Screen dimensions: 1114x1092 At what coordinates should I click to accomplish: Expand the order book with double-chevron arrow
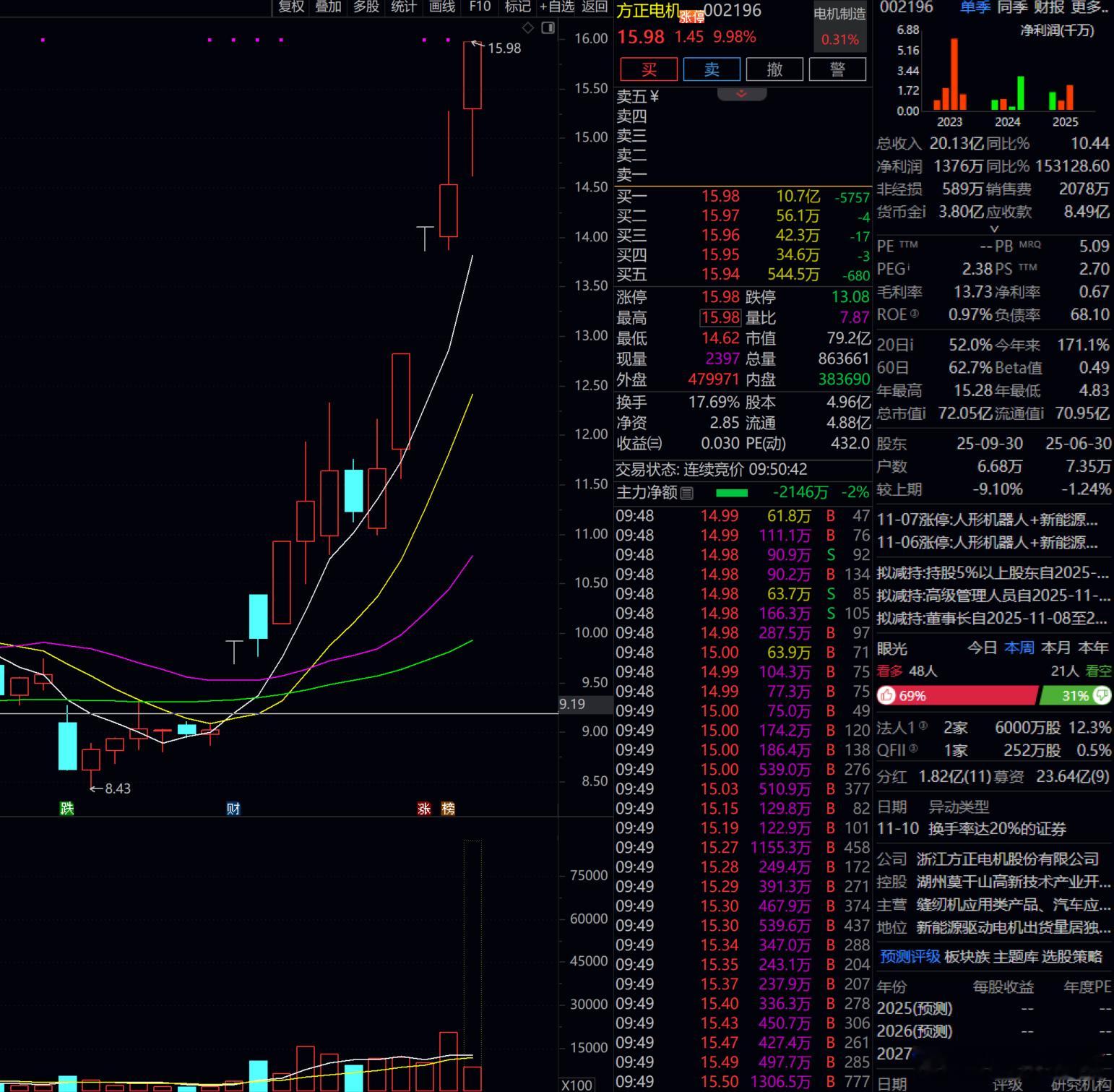coord(741,94)
